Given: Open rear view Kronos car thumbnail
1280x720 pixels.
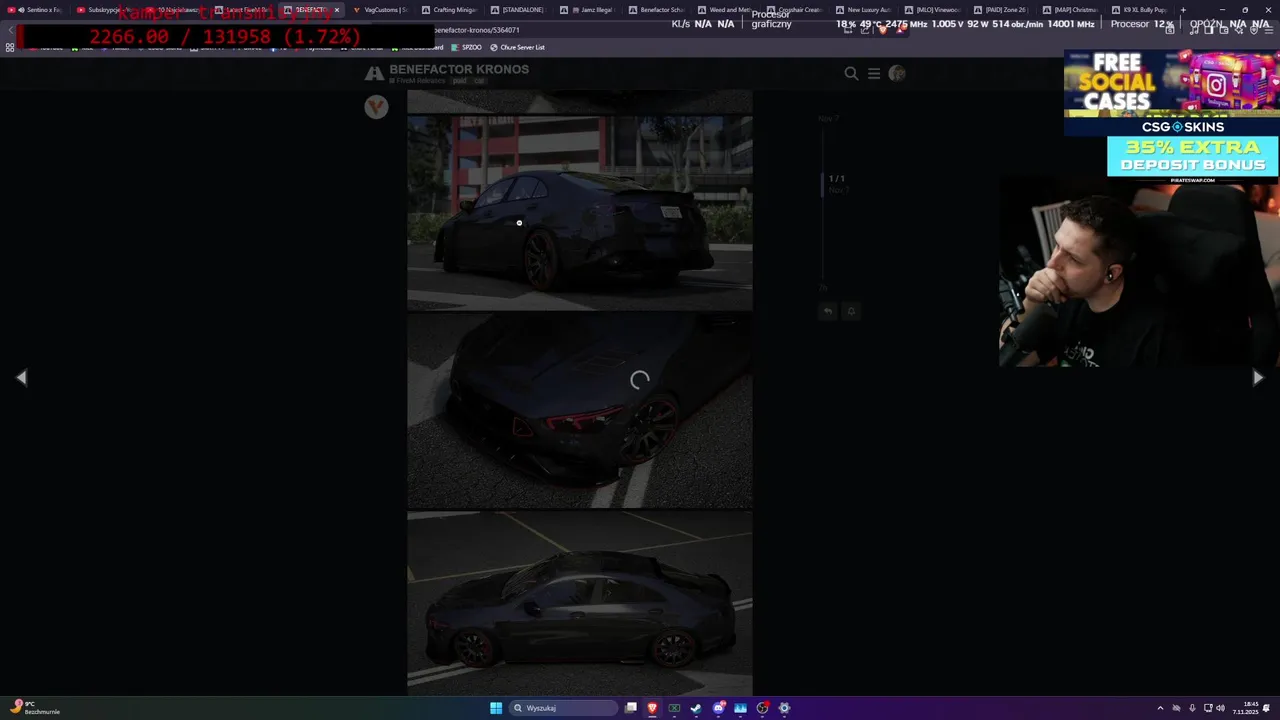Looking at the screenshot, I should tap(580, 212).
